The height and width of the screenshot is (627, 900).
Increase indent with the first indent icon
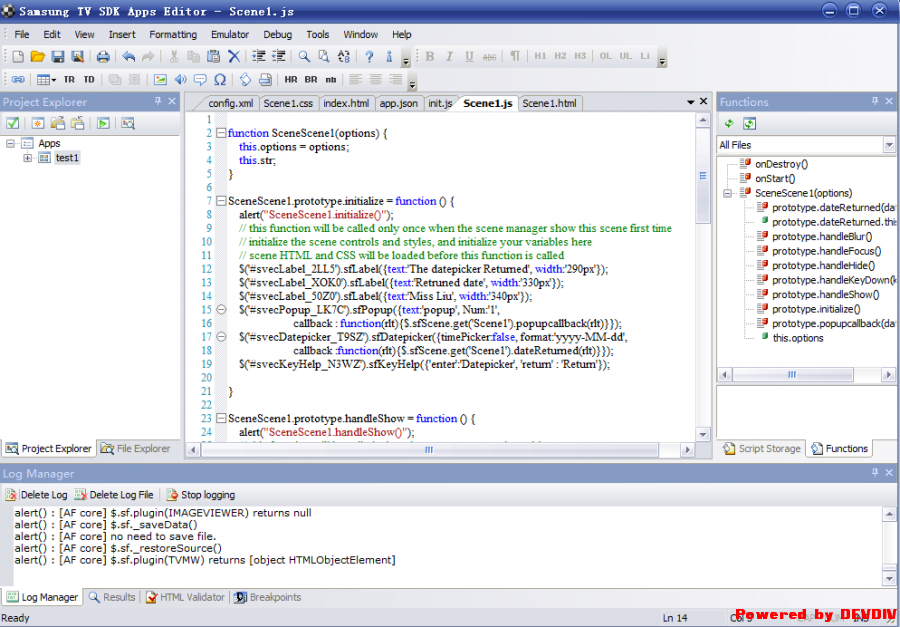coord(259,56)
